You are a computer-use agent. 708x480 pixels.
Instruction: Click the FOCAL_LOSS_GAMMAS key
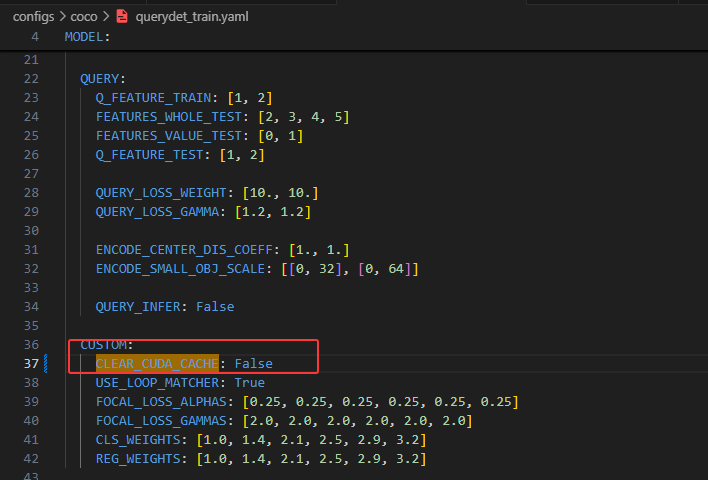[161, 420]
